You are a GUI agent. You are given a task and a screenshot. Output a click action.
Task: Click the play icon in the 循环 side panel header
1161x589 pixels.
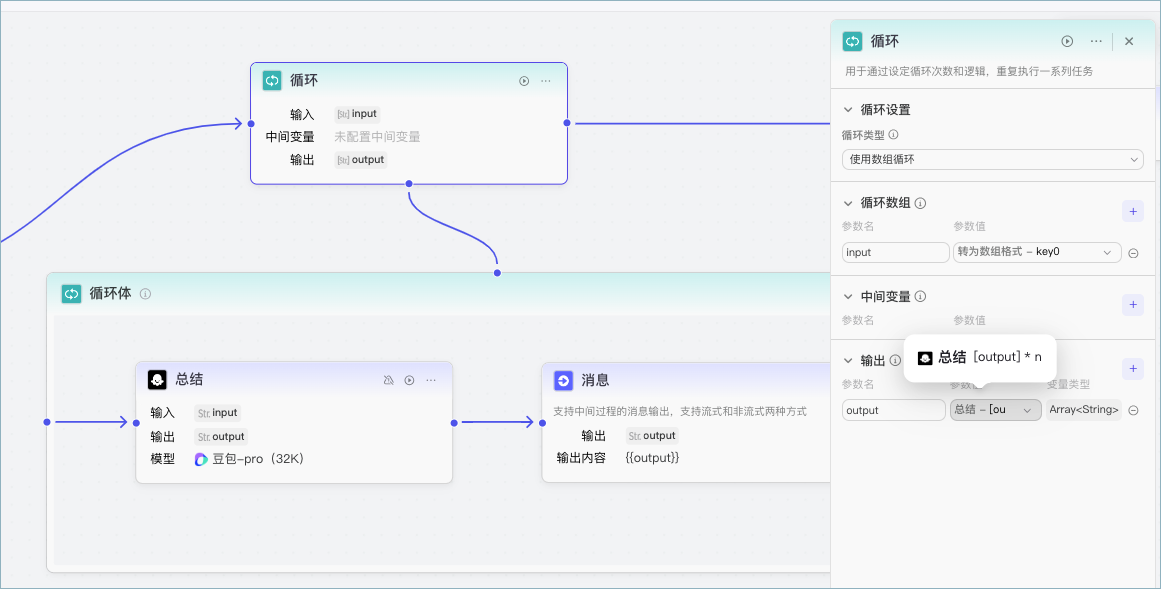(x=1067, y=41)
